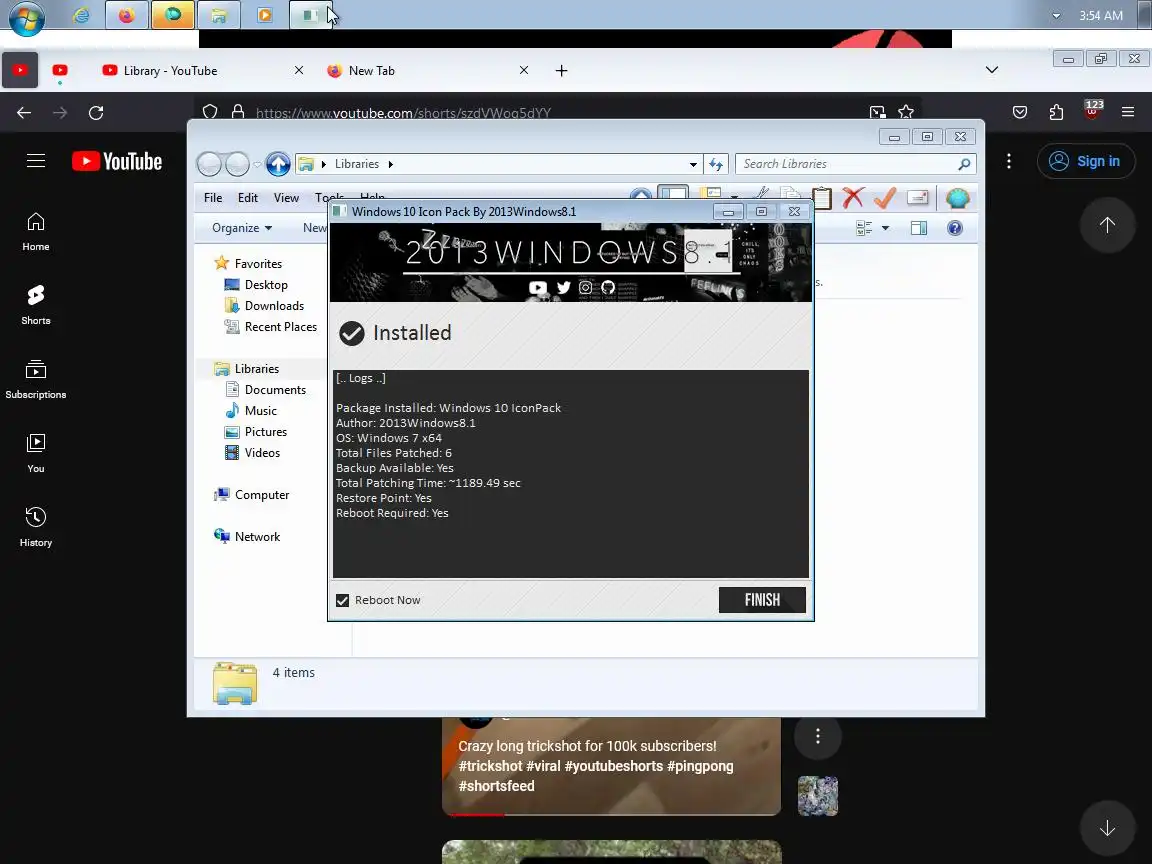Viewport: 1152px width, 864px height.
Task: Open Firefox application hamburger menu
Action: point(1128,112)
